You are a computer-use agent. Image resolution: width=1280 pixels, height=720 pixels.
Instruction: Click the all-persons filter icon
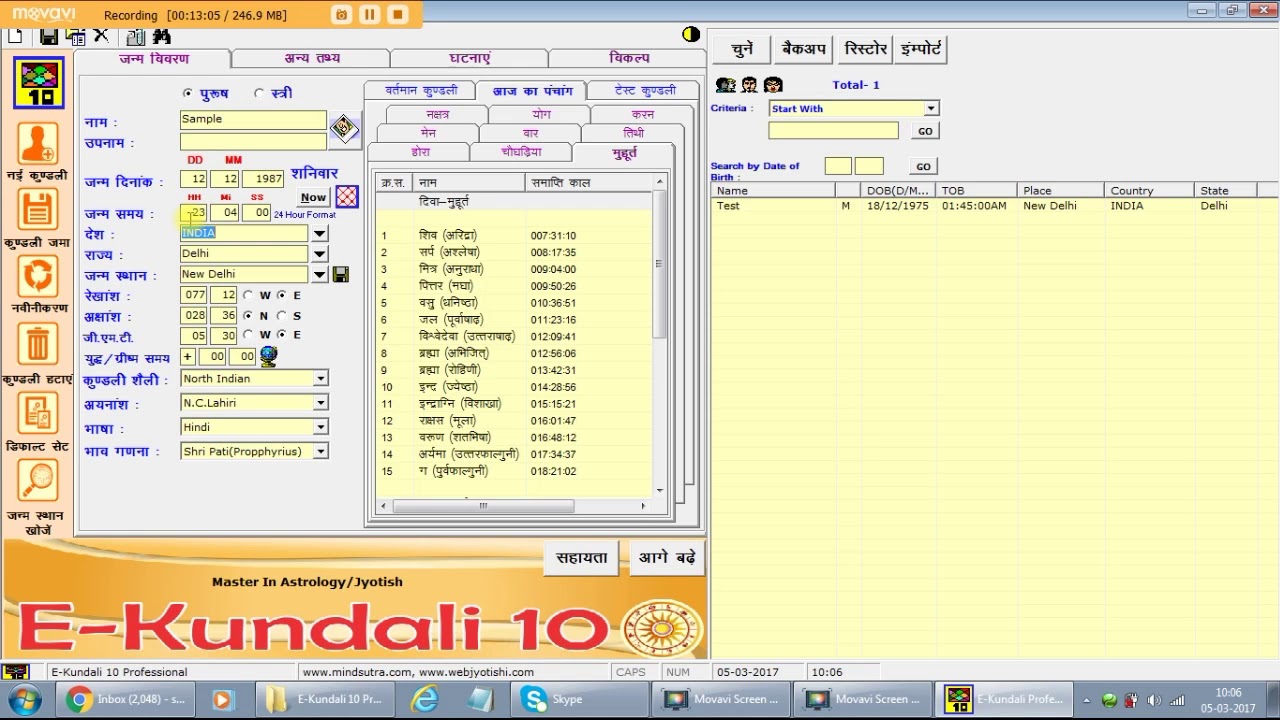click(727, 85)
